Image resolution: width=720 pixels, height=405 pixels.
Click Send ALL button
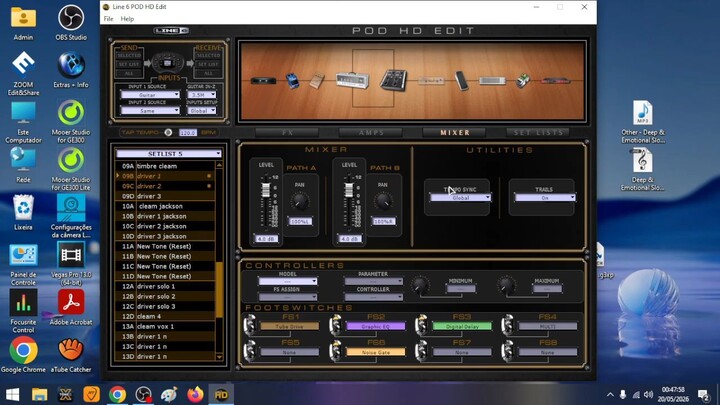[x=129, y=73]
